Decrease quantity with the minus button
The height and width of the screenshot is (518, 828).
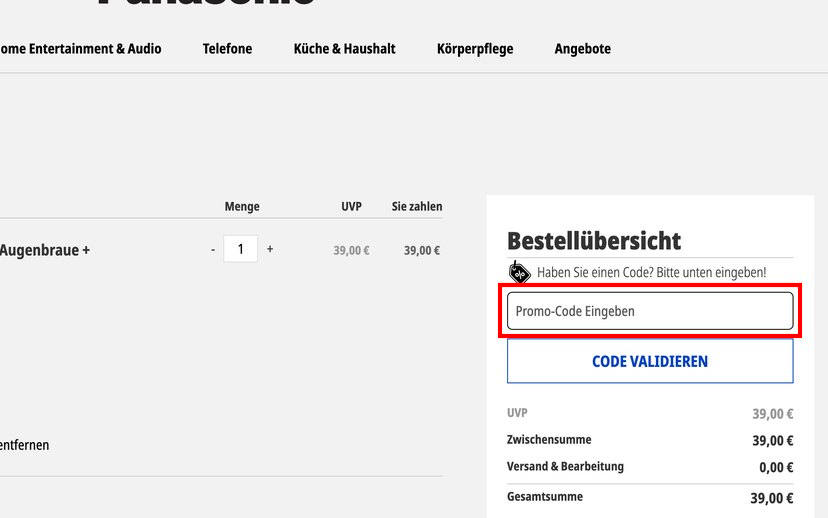tap(213, 249)
